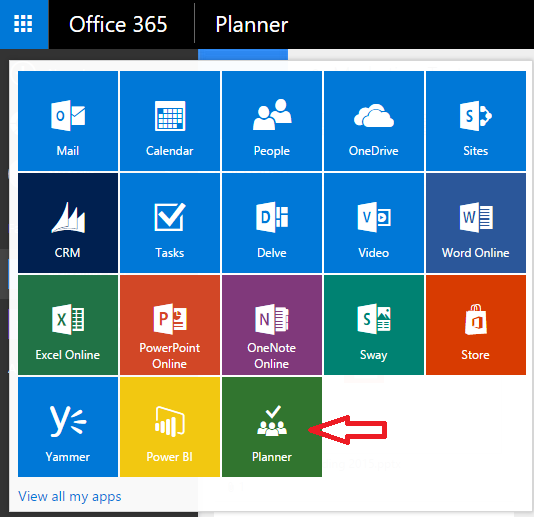Click the Office 365 header title

(118, 24)
